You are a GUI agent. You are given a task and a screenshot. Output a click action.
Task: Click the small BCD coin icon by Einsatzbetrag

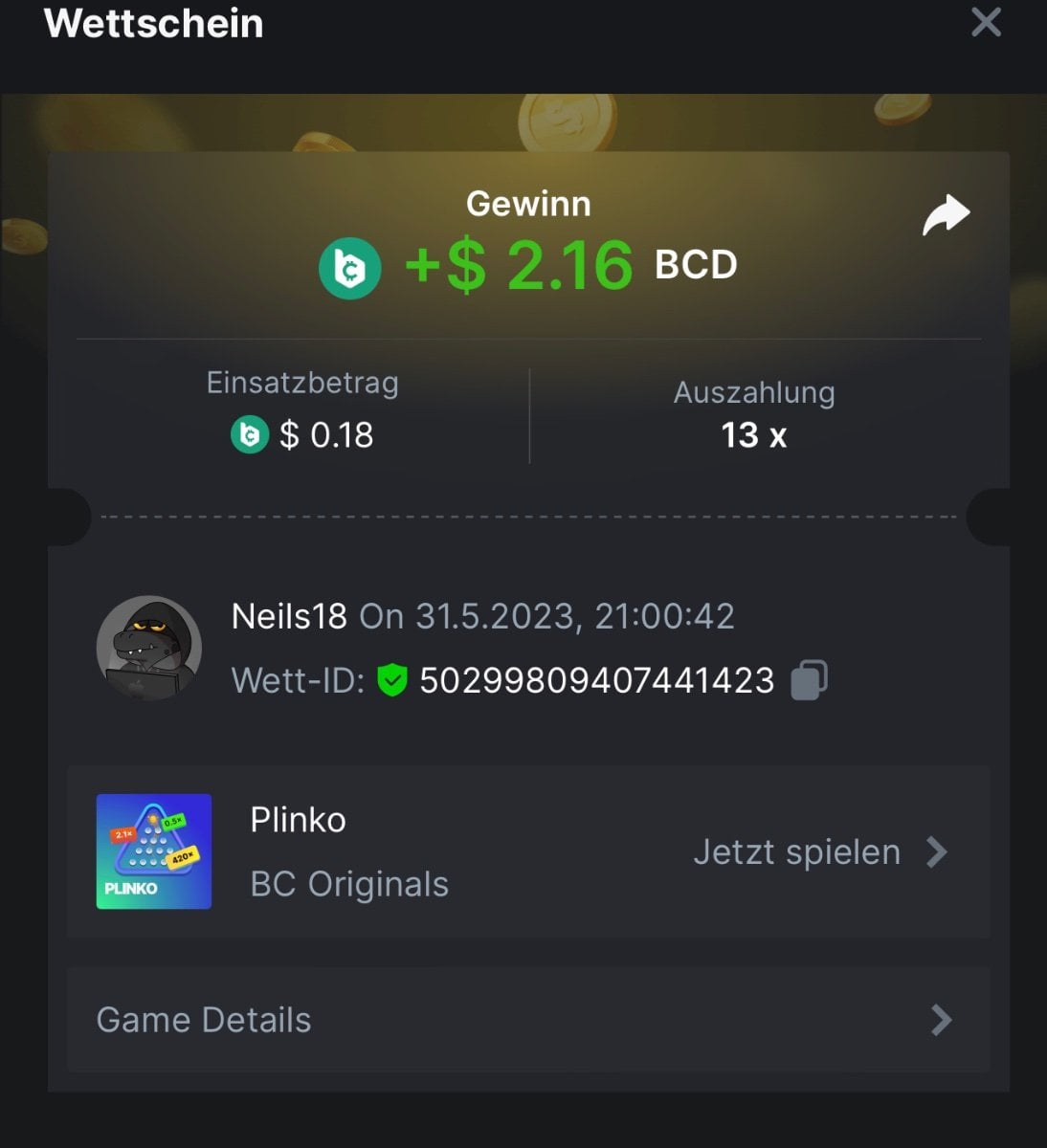pyautogui.click(x=250, y=435)
